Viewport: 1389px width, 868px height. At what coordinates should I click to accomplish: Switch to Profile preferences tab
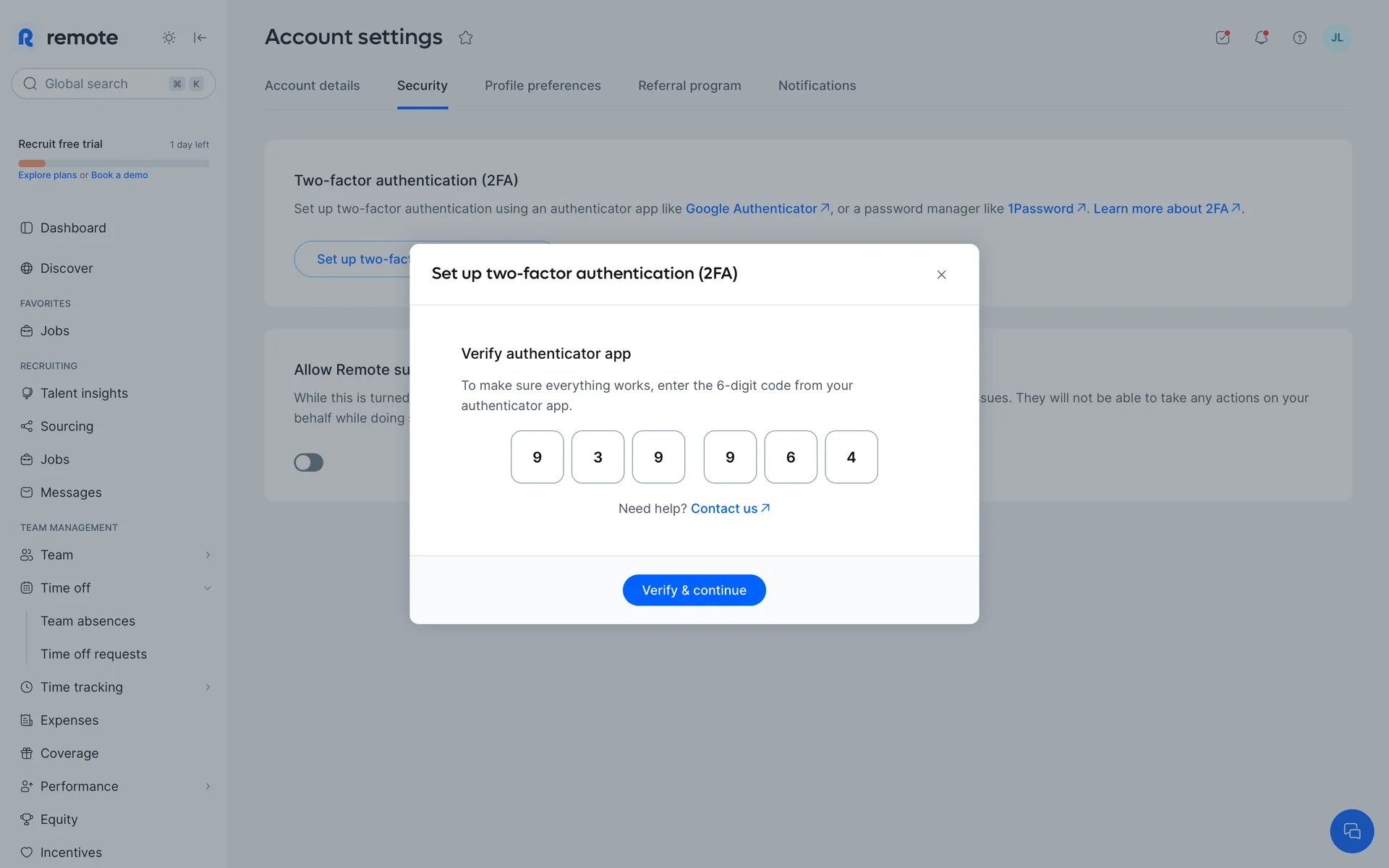click(543, 85)
